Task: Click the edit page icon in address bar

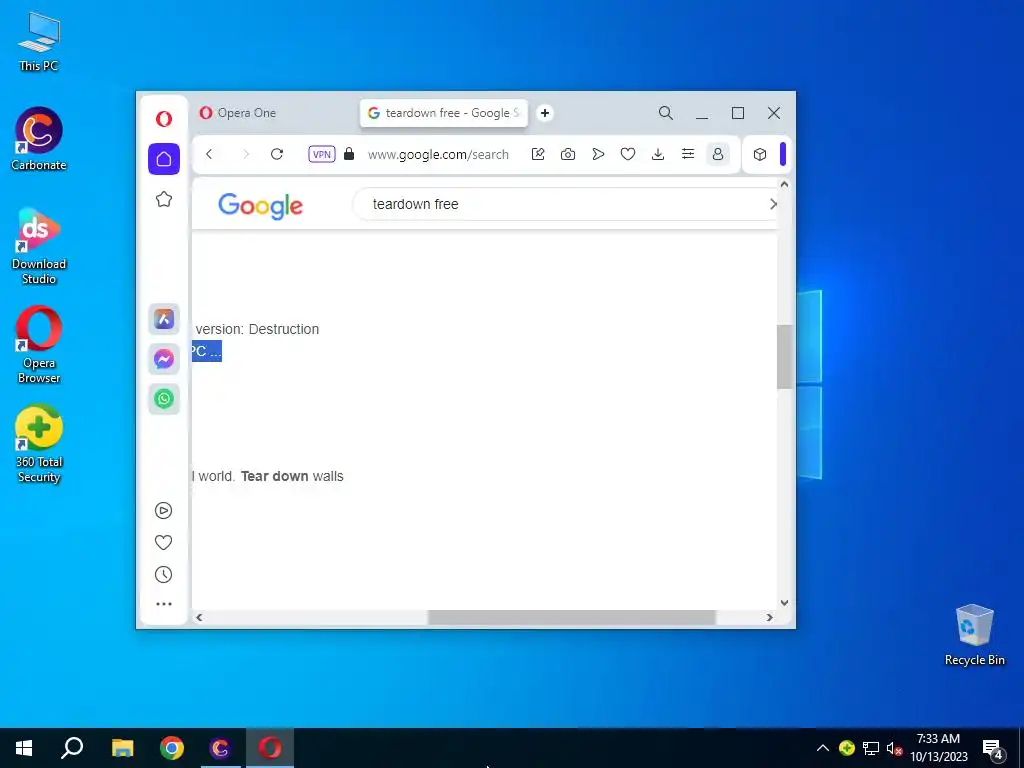Action: pyautogui.click(x=538, y=154)
